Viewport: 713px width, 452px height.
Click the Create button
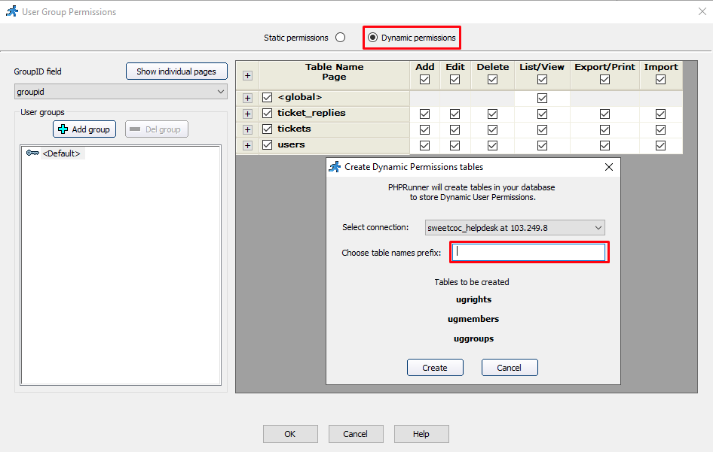click(x=435, y=368)
